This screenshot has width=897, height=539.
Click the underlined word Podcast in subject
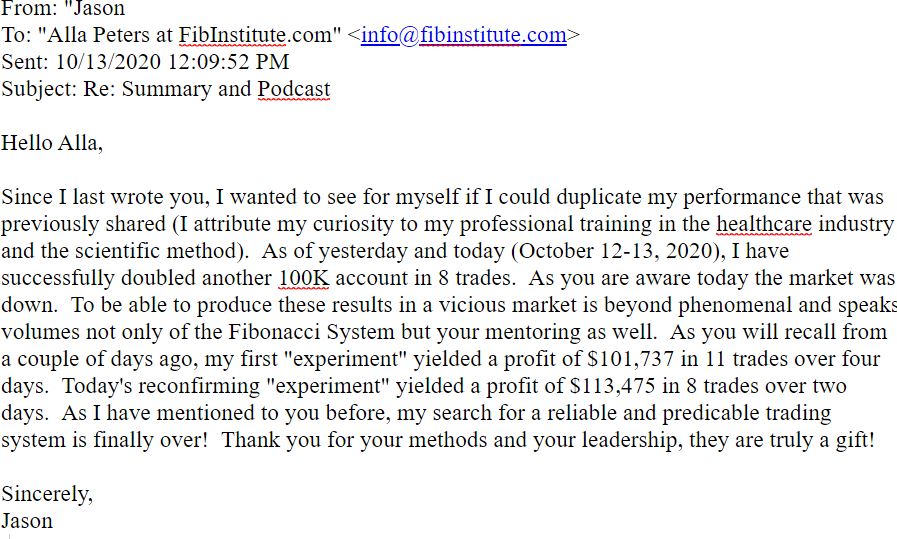tap(293, 89)
